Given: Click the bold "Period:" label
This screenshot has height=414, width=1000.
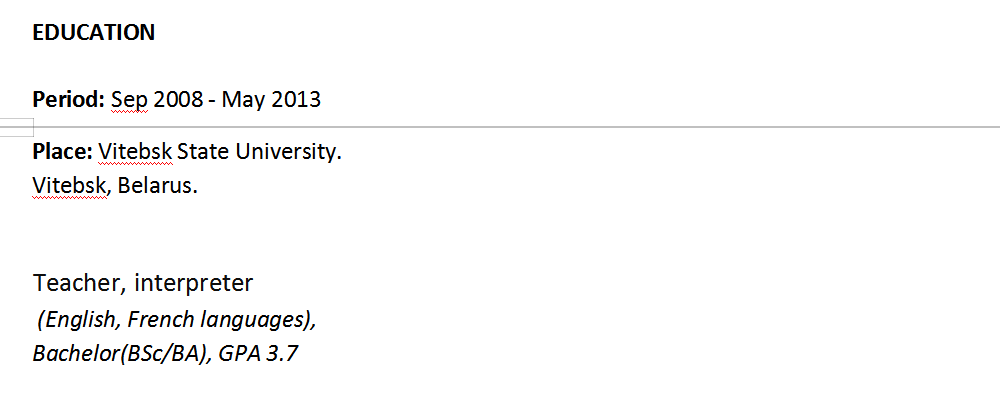Looking at the screenshot, I should coord(69,100).
